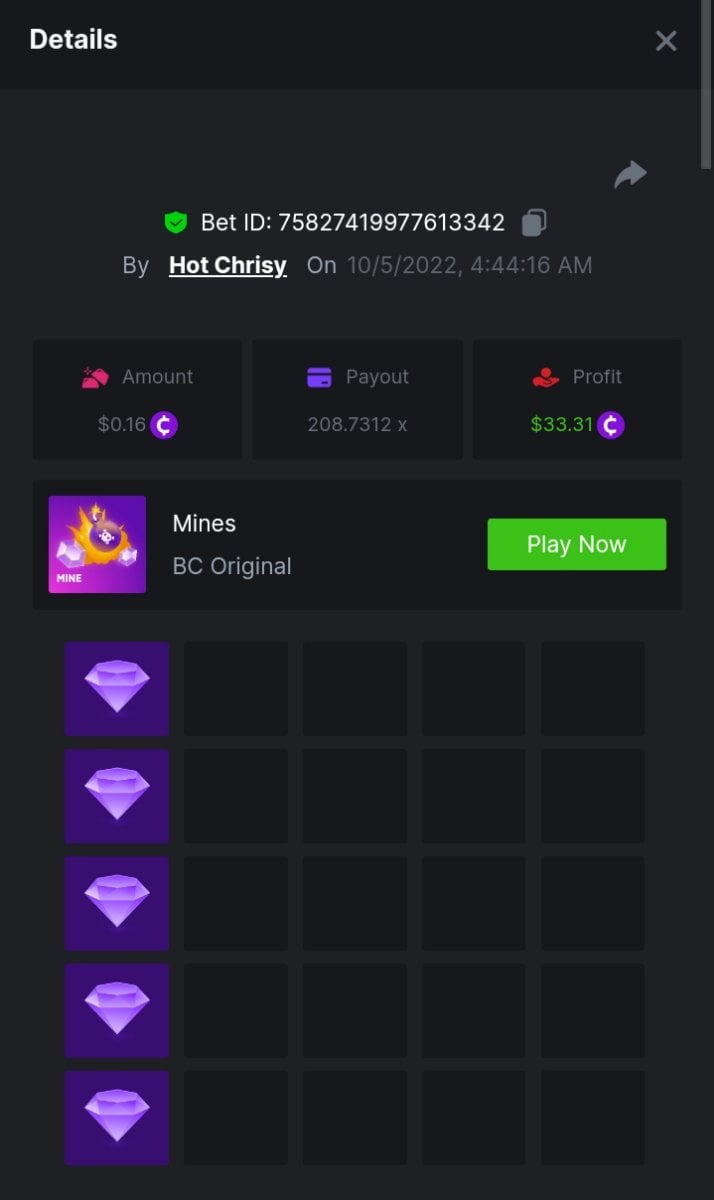Copy the Bet ID with copy icon
This screenshot has width=714, height=1200.
(x=534, y=222)
